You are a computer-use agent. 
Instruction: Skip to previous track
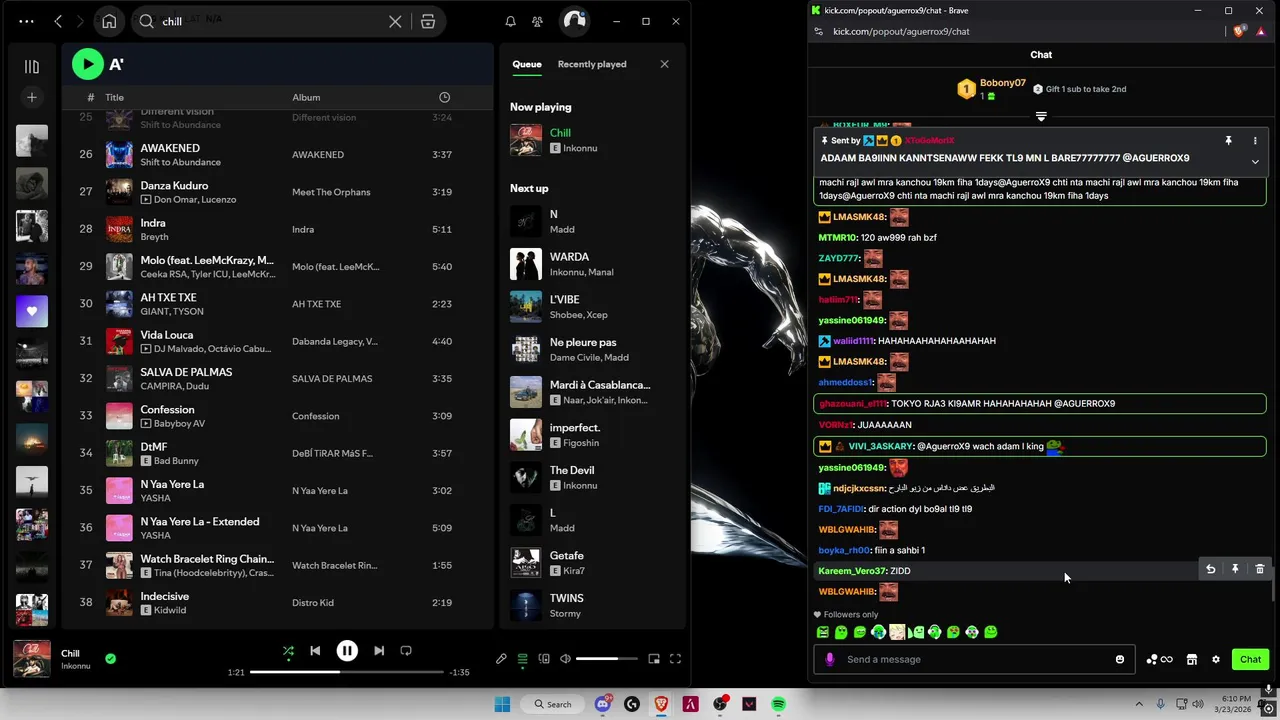315,651
